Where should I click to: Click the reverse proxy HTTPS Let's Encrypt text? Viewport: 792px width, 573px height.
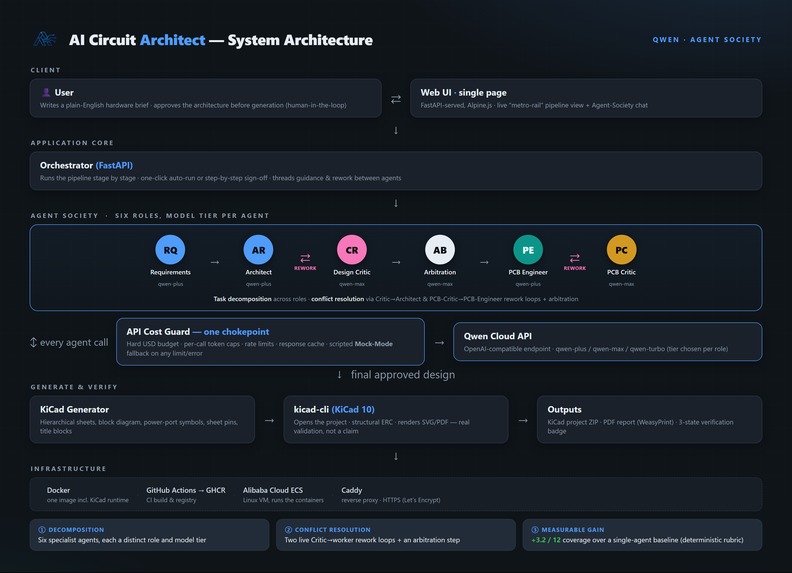click(x=390, y=500)
